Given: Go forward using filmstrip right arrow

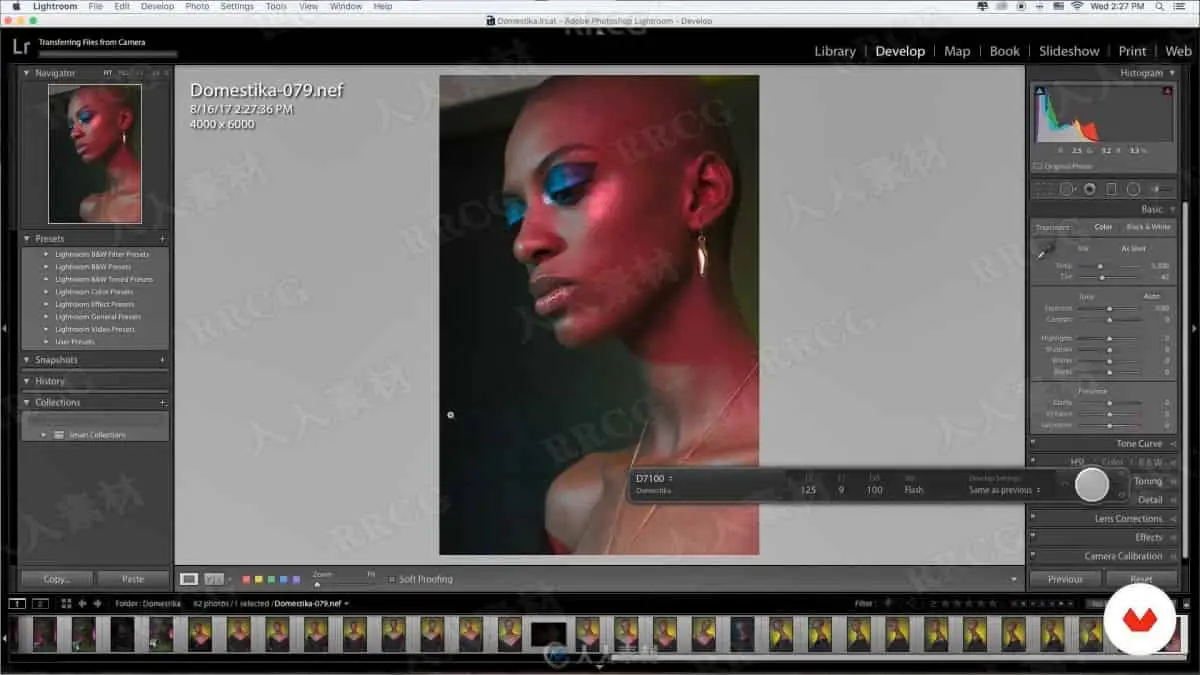Looking at the screenshot, I should tap(97, 603).
